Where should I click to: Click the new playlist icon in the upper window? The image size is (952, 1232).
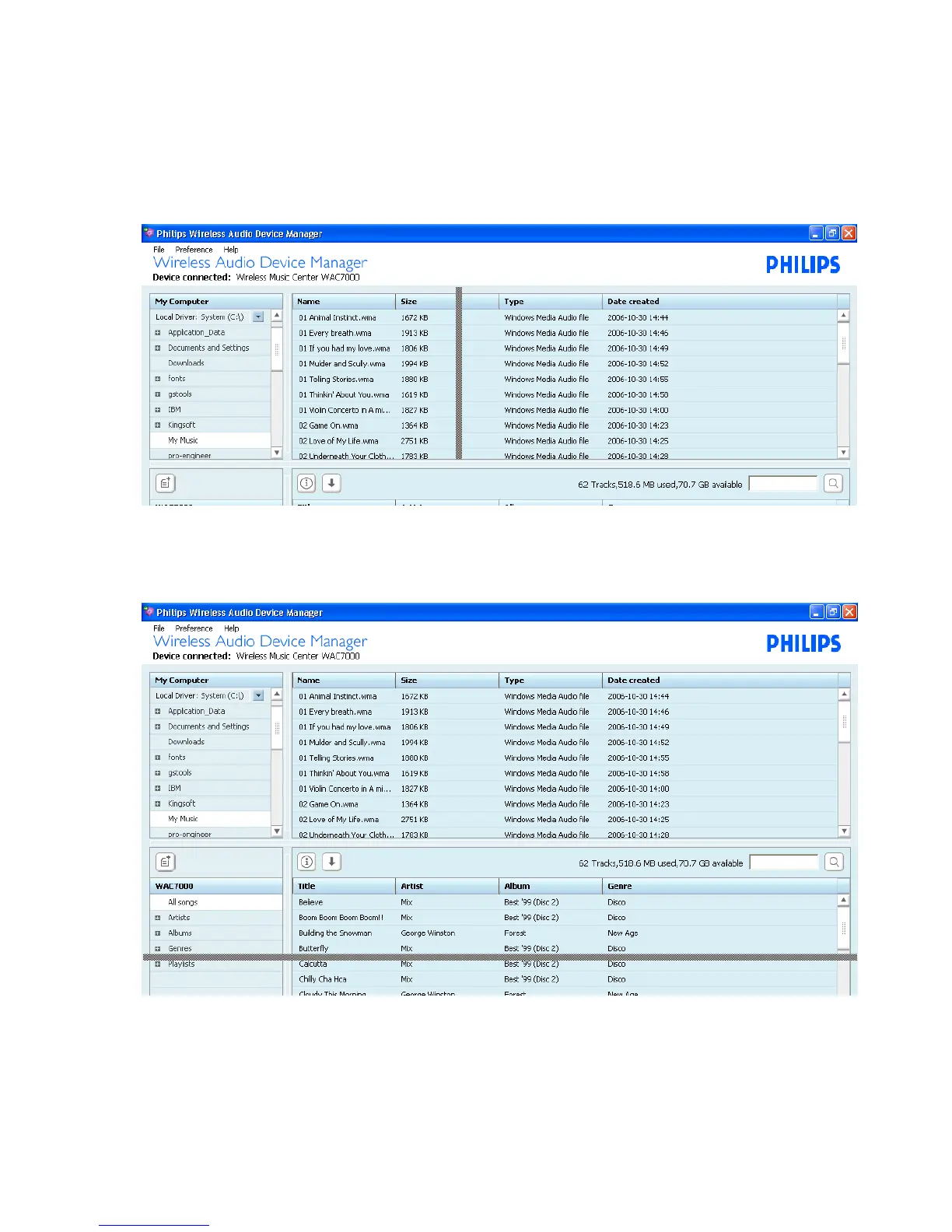pos(166,483)
